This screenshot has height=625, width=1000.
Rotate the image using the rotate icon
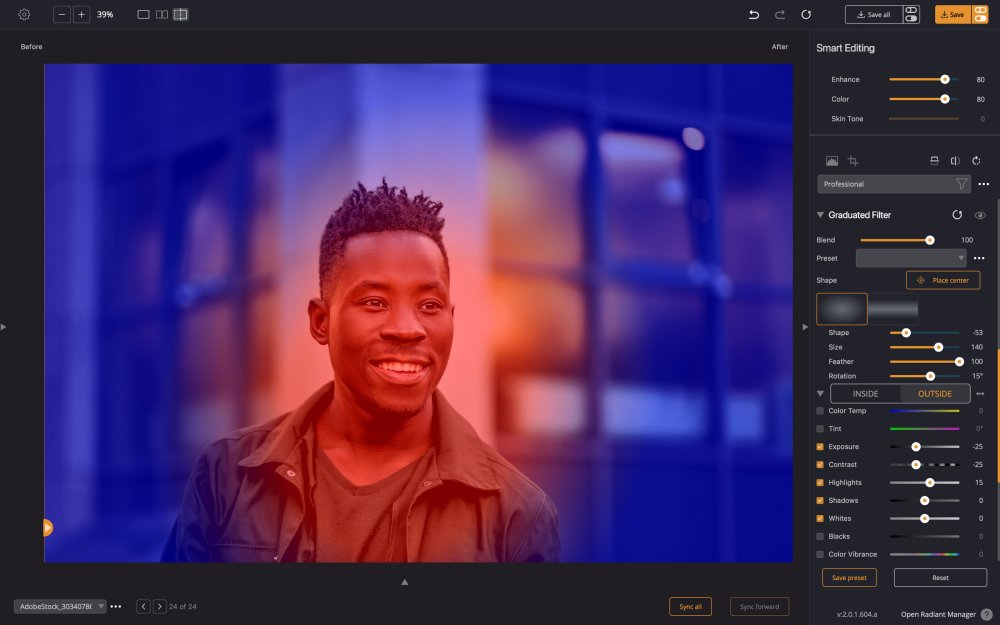tap(978, 160)
